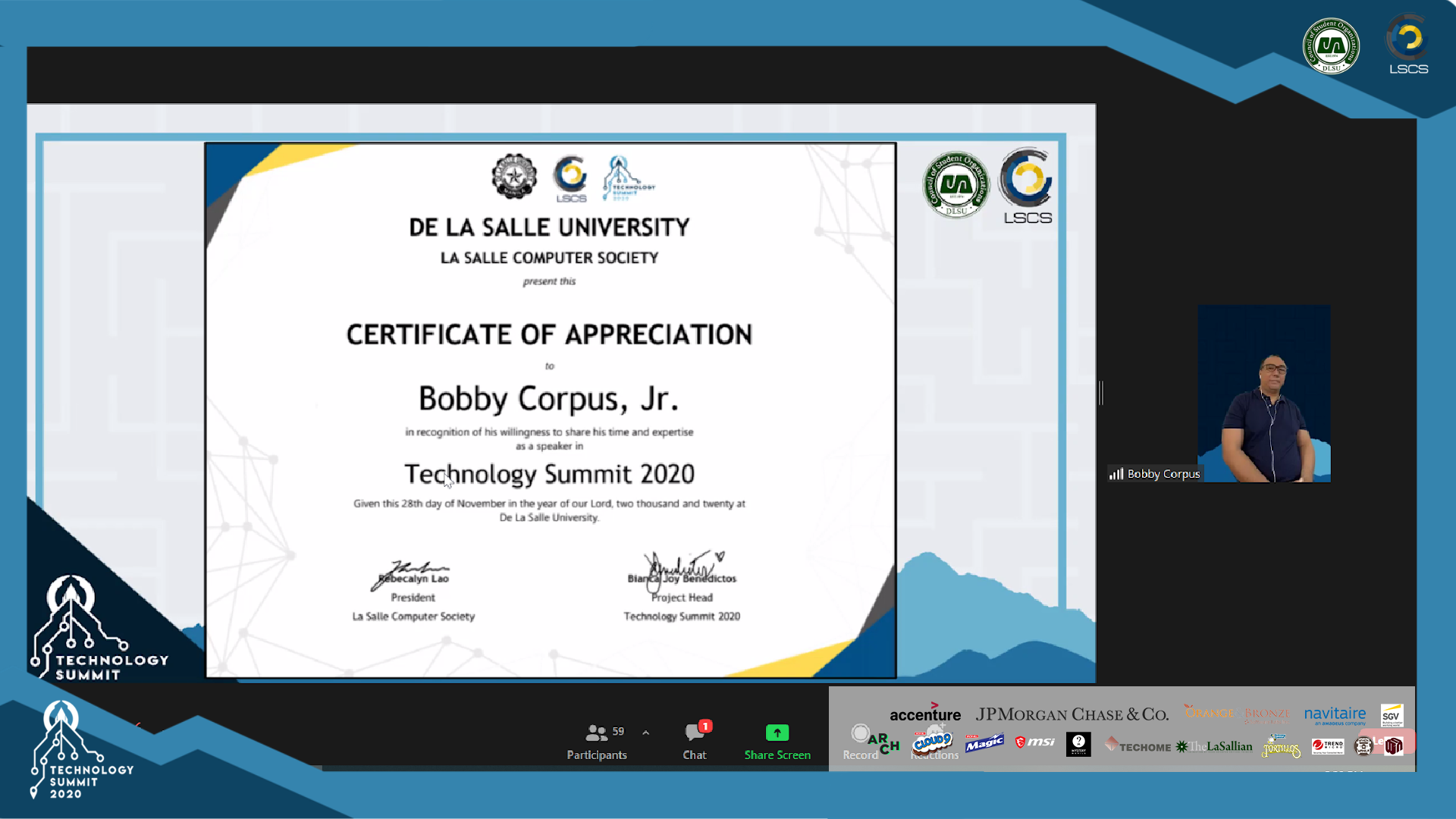Click the navitaire sponsor logo
Image resolution: width=1456 pixels, height=819 pixels.
[1335, 714]
